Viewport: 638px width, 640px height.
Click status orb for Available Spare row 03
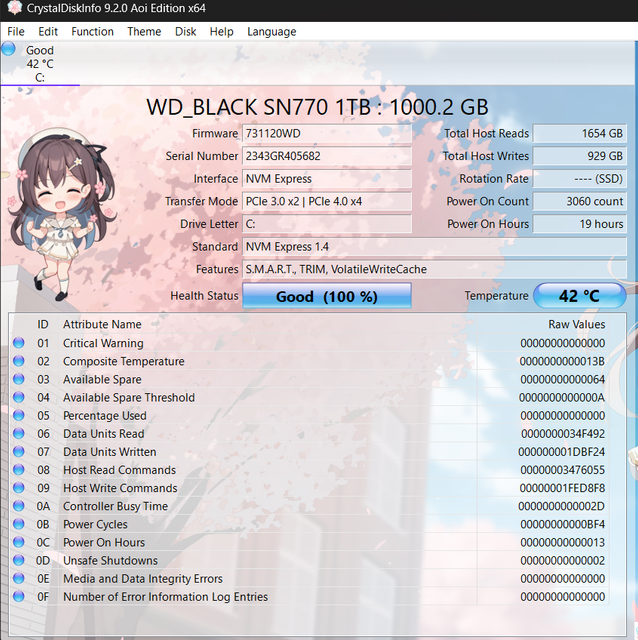(19, 379)
